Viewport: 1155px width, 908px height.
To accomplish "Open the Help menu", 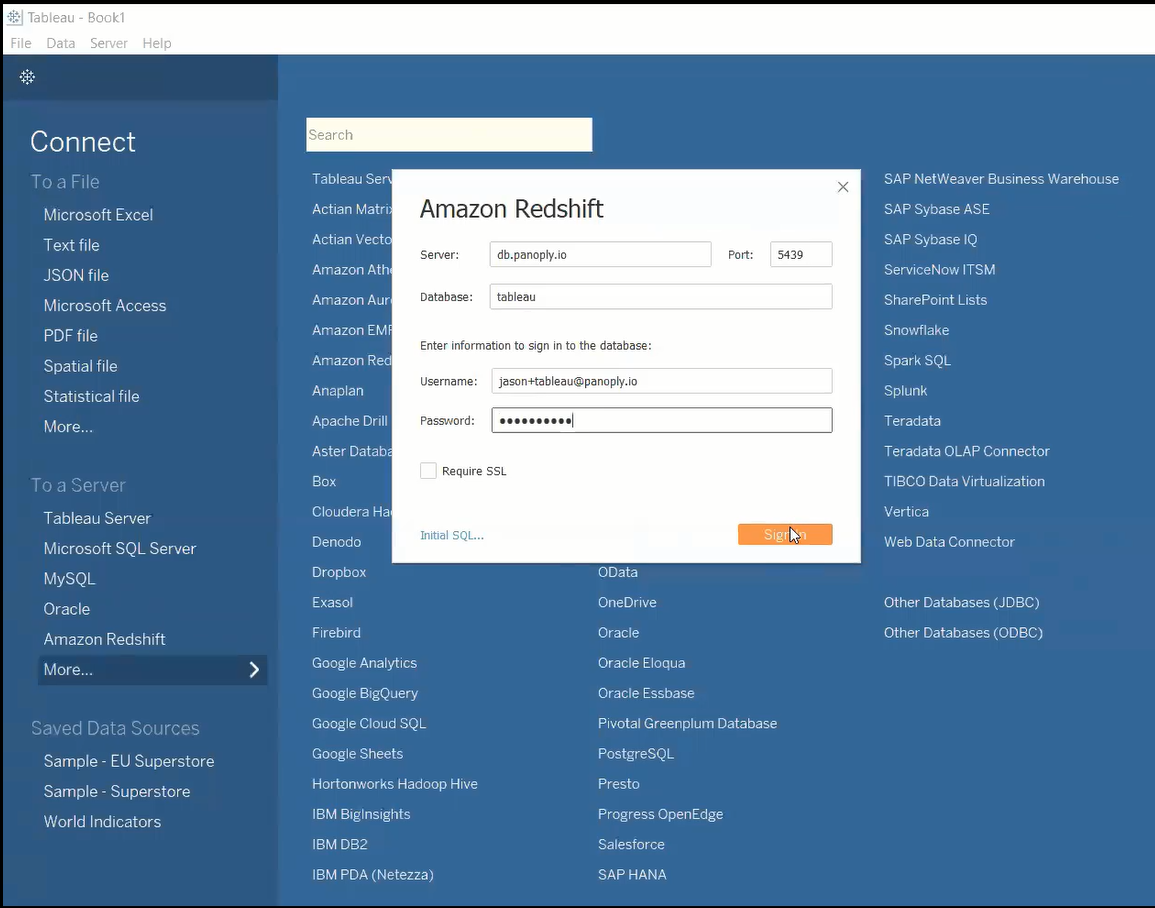I will pos(157,43).
